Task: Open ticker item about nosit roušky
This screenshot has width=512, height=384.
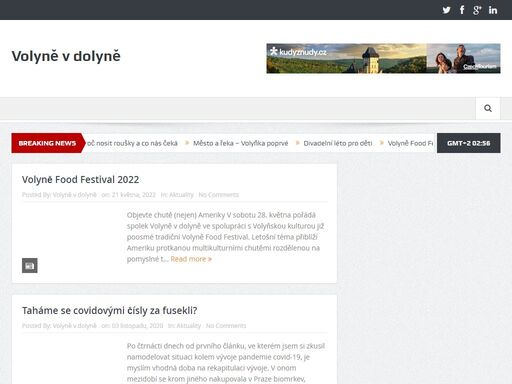Action: point(132,143)
